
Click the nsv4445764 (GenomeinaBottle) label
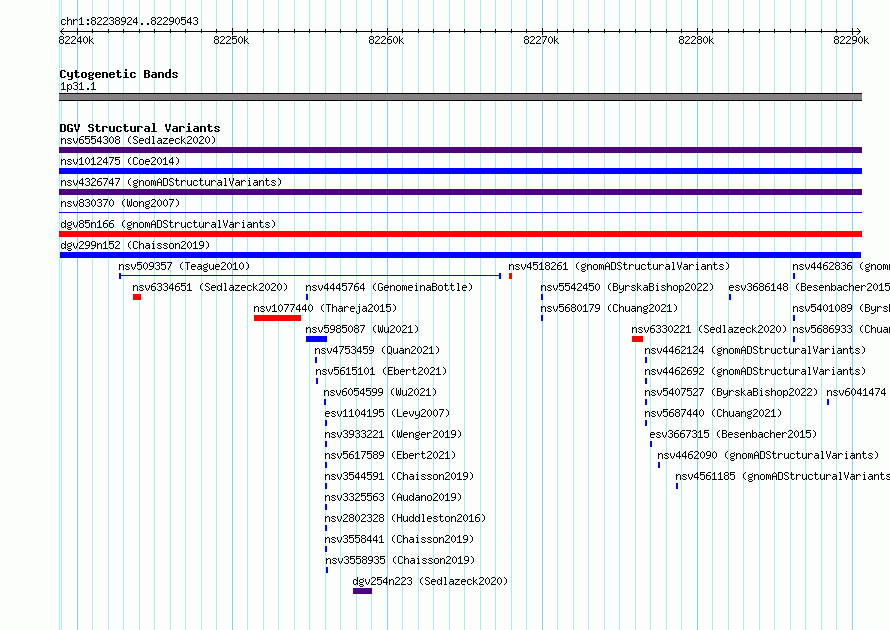click(x=389, y=287)
